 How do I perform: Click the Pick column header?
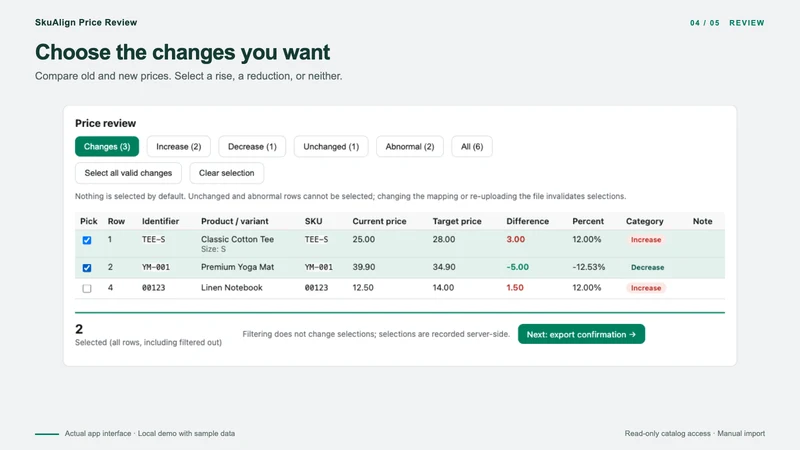[x=89, y=221]
